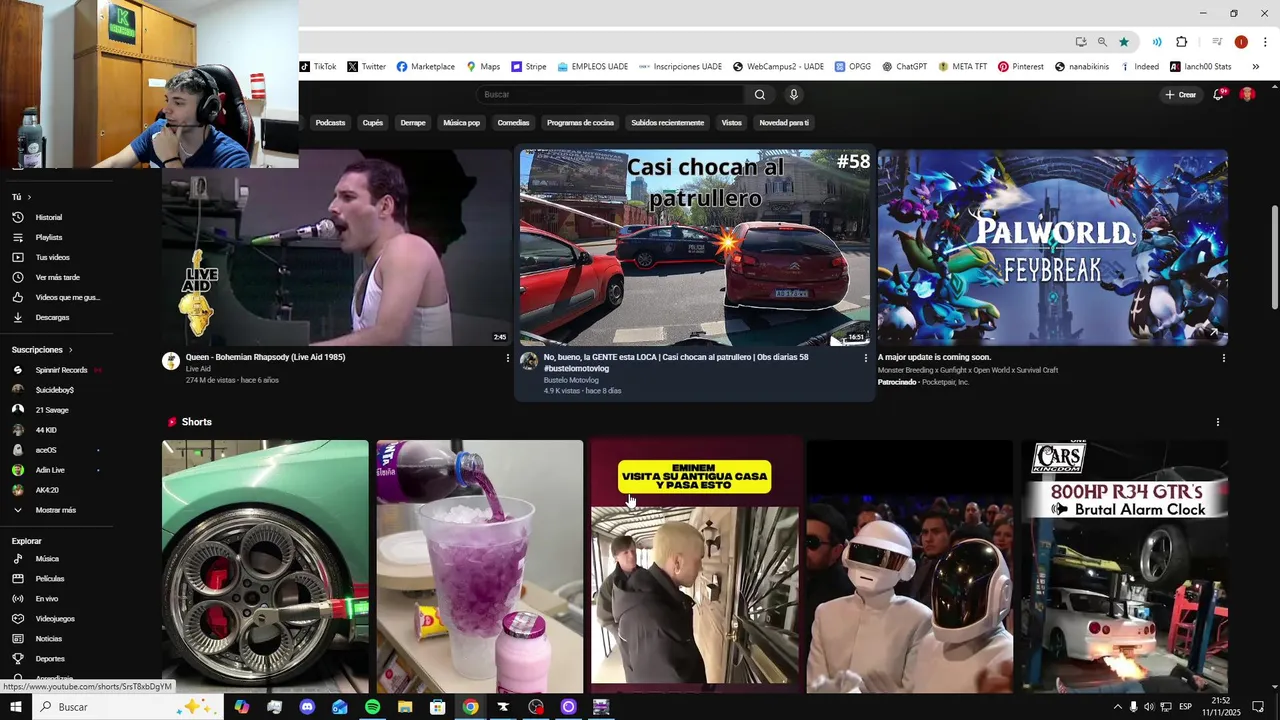Open the Eminem visita su antigua casa Short

pyautogui.click(x=695, y=566)
